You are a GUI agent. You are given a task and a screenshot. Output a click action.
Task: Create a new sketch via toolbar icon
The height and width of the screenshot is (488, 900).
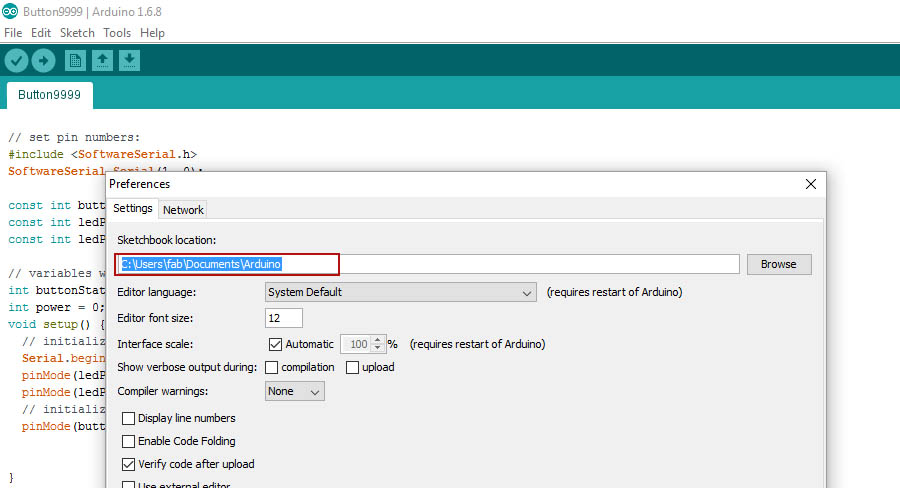(75, 60)
